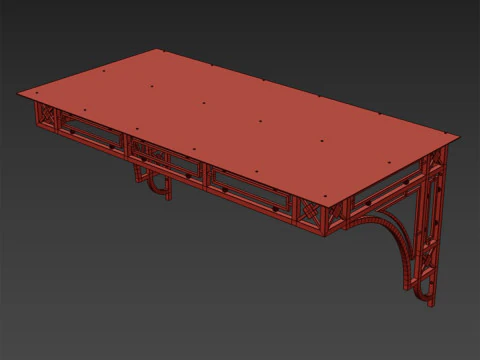The height and width of the screenshot is (360, 480).
Task: Select the small far bracket beneath the canopy
Action: [x=153, y=182]
